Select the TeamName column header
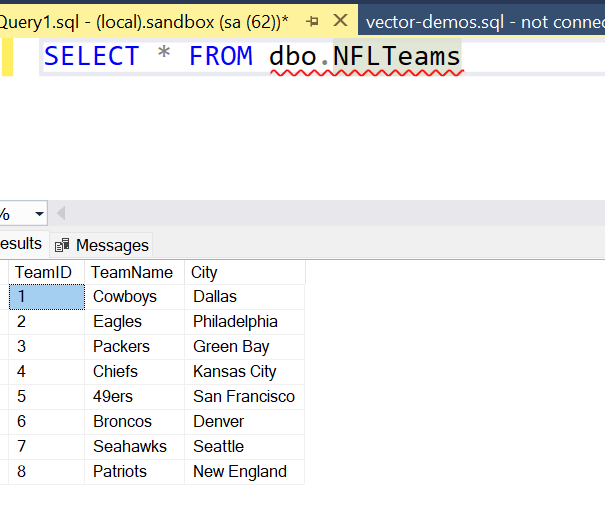The width and height of the screenshot is (605, 512). (135, 272)
